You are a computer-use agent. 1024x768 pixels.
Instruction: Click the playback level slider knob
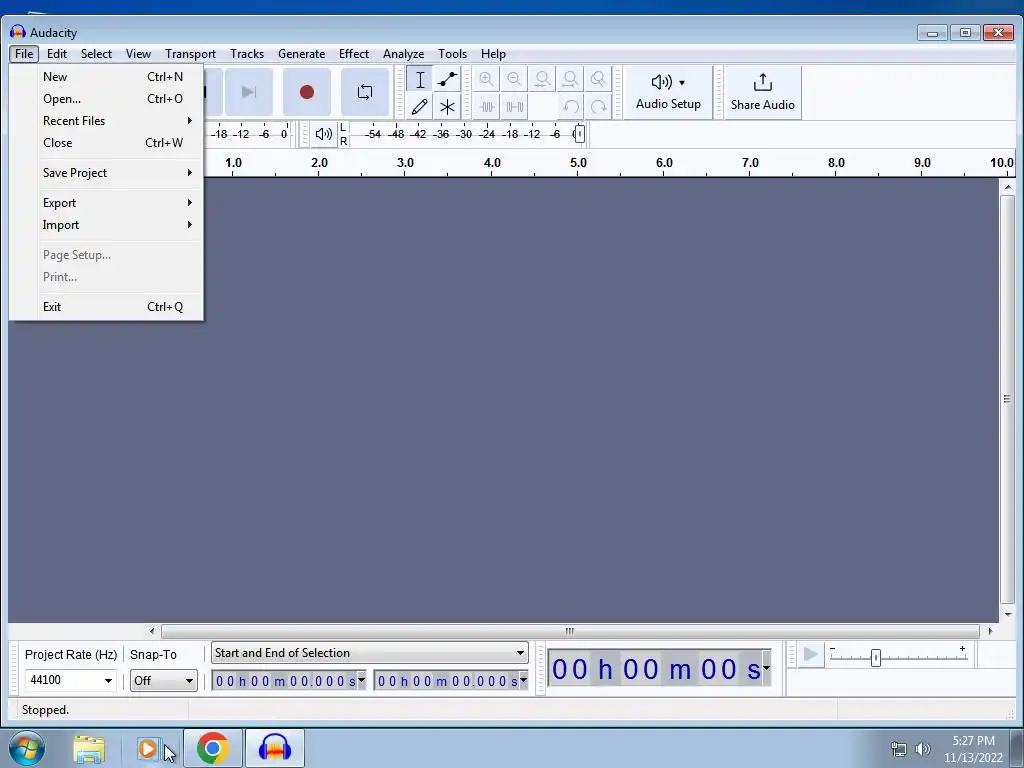tap(579, 134)
